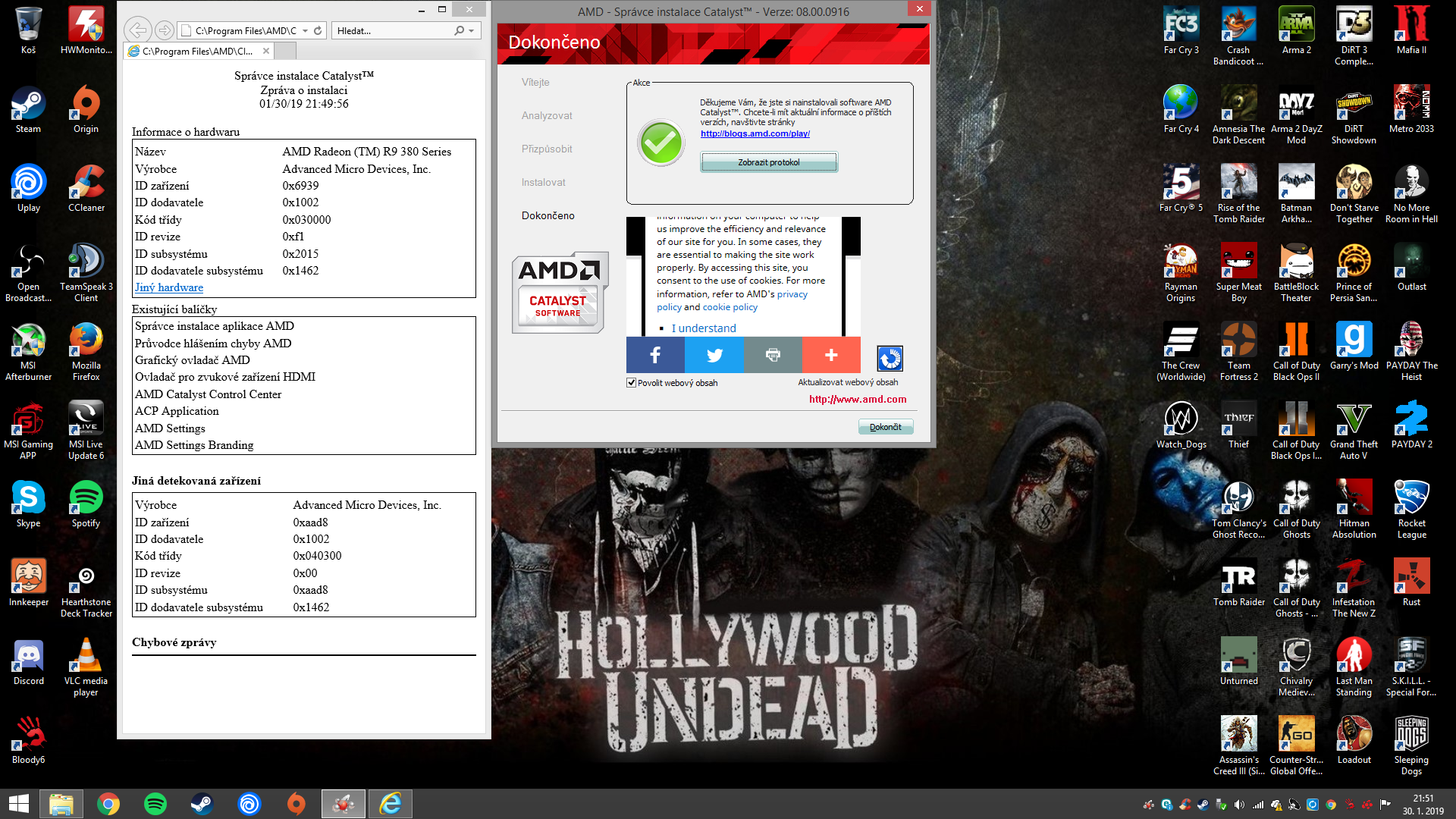Select the 'Instalovat' installer step

(543, 182)
